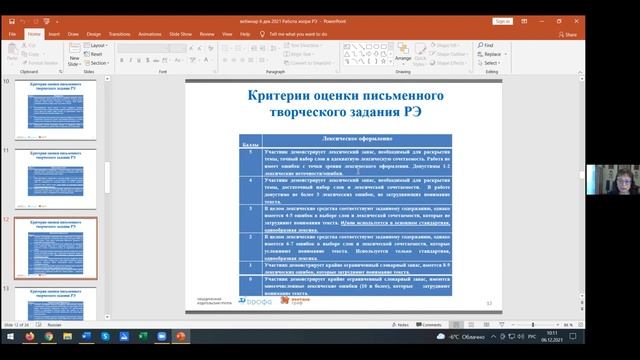Switch to Slide Sorter view

tap(471, 325)
